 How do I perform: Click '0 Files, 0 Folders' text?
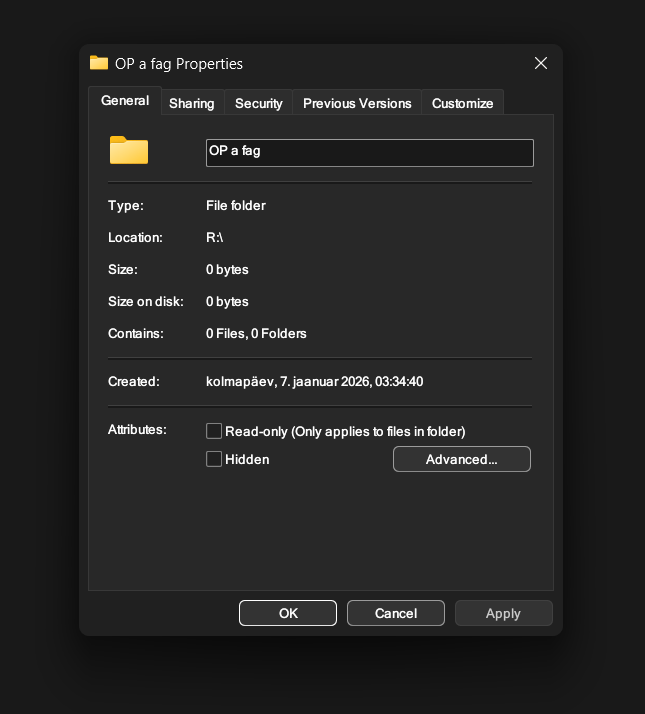coord(256,333)
